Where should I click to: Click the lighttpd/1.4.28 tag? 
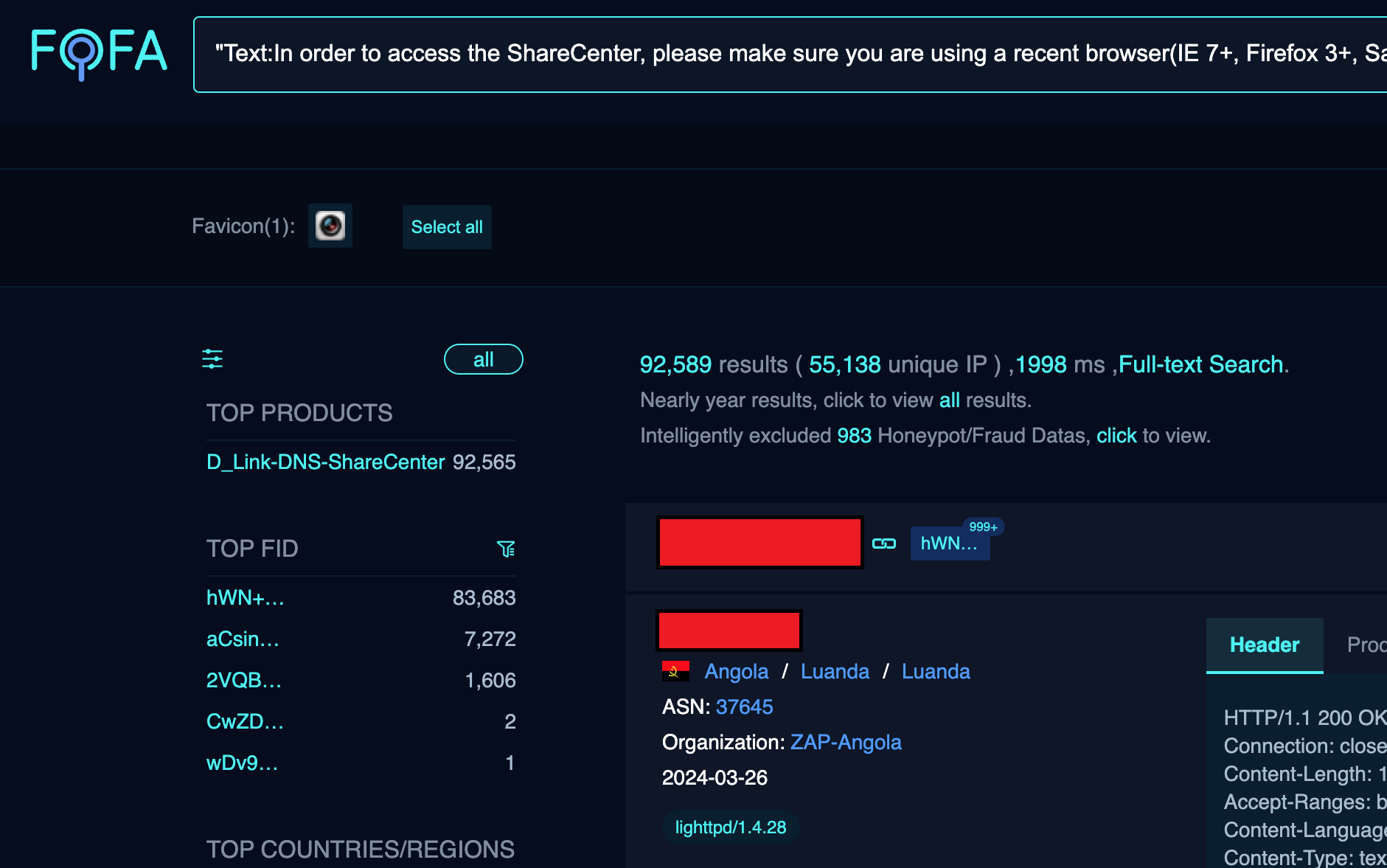click(730, 827)
